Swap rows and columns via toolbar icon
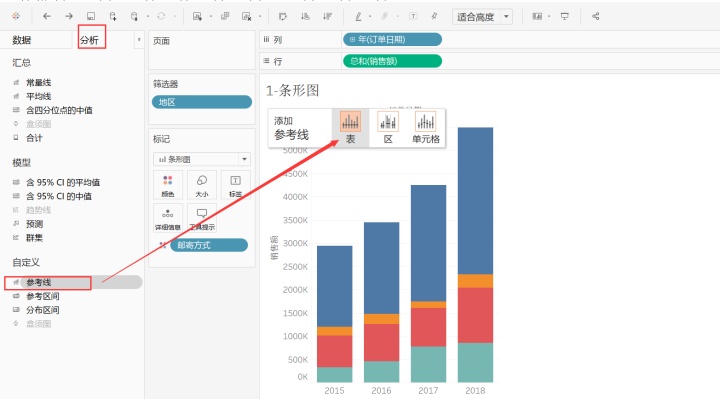 pos(283,16)
